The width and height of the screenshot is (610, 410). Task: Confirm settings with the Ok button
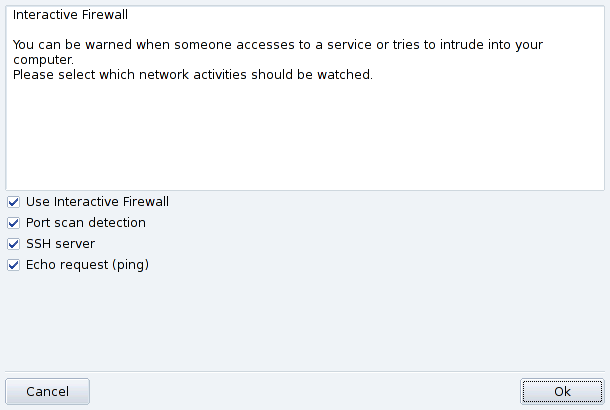point(562,391)
